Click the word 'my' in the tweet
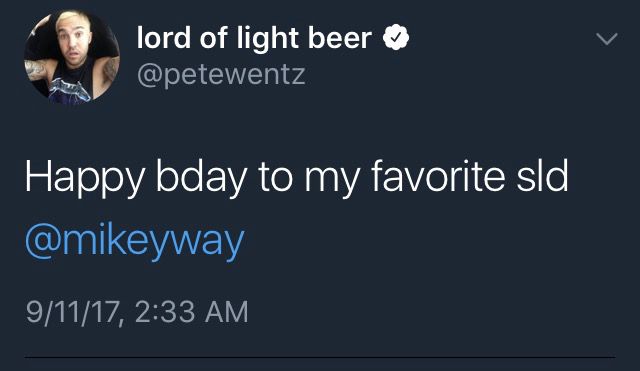 click(x=332, y=181)
